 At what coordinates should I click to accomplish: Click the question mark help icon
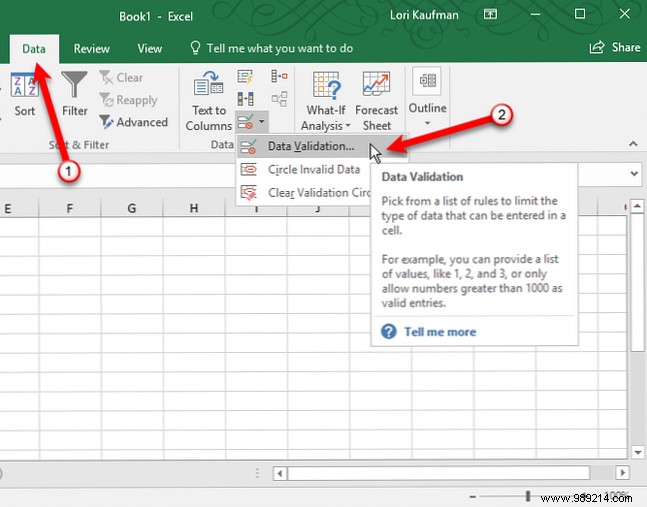[x=389, y=331]
